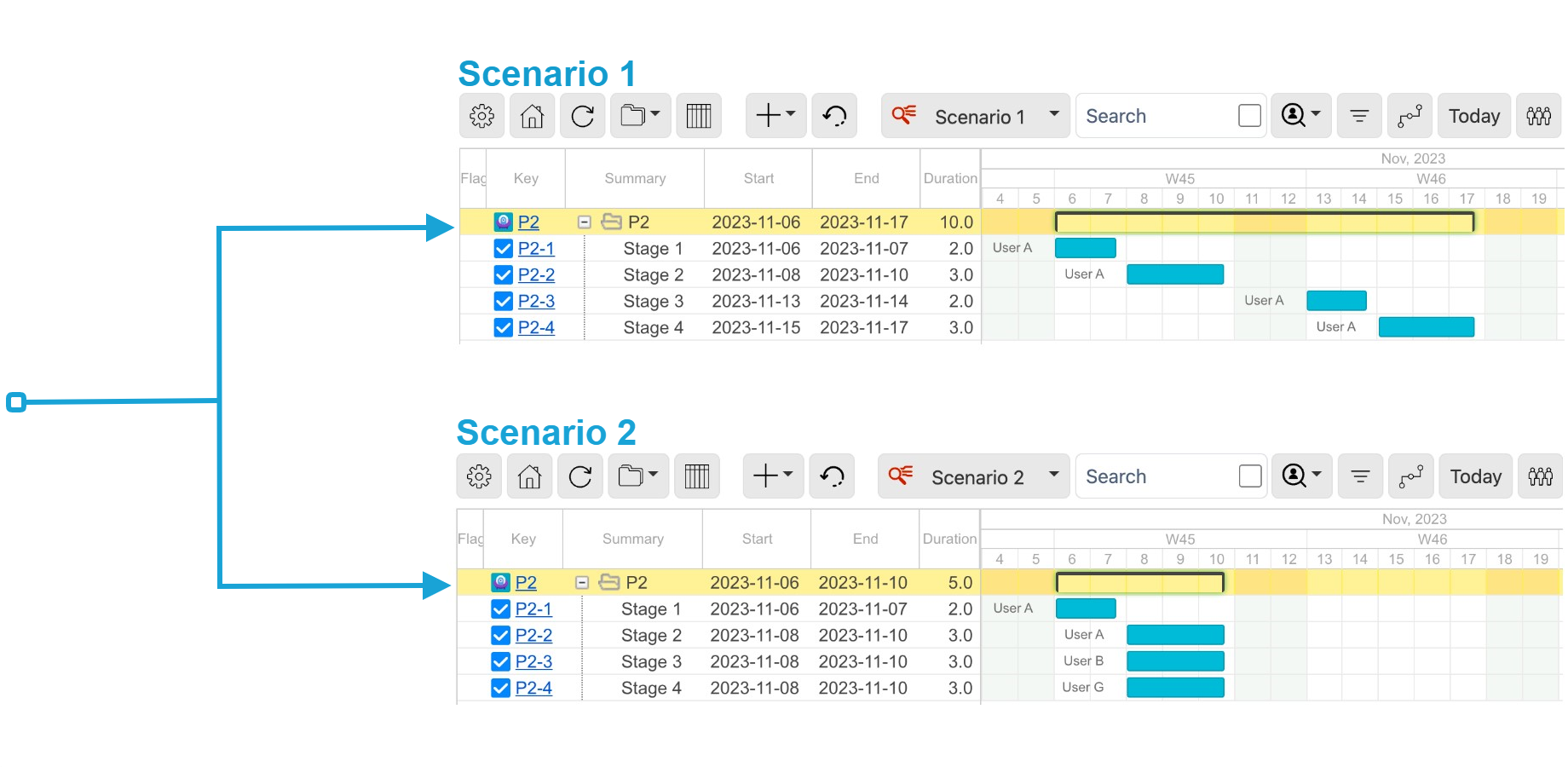The height and width of the screenshot is (767, 1568).
Task: Select User B Stage 3 bar in Scenario 2
Action: point(1175,661)
